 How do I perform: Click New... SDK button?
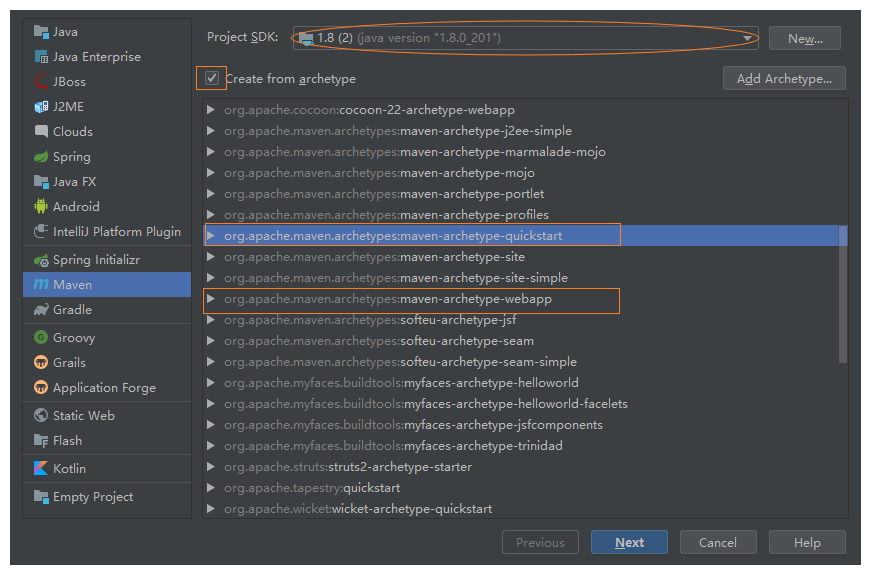tap(805, 38)
